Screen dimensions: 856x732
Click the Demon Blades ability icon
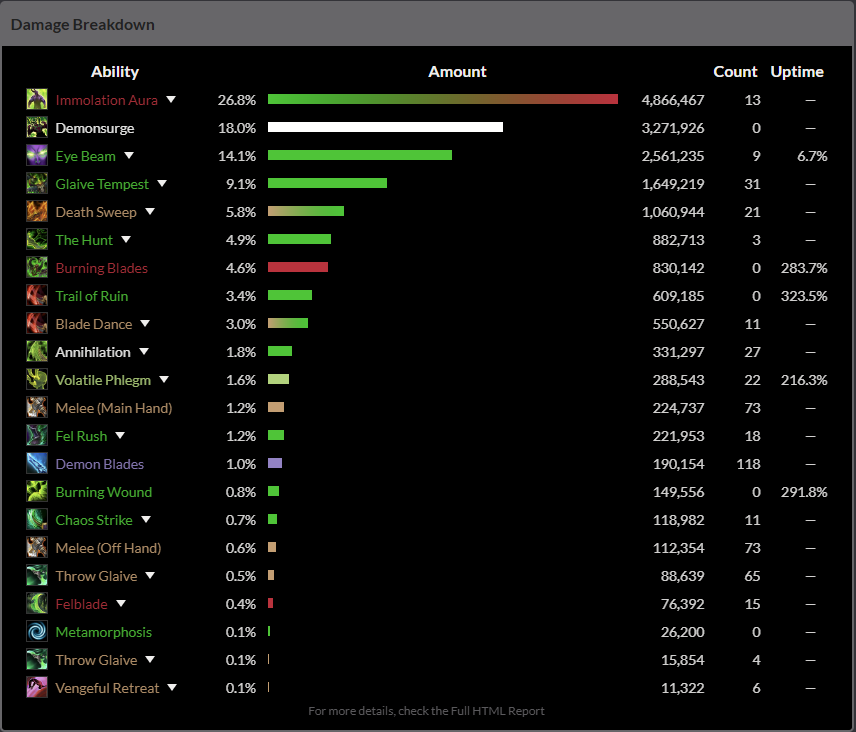(37, 464)
